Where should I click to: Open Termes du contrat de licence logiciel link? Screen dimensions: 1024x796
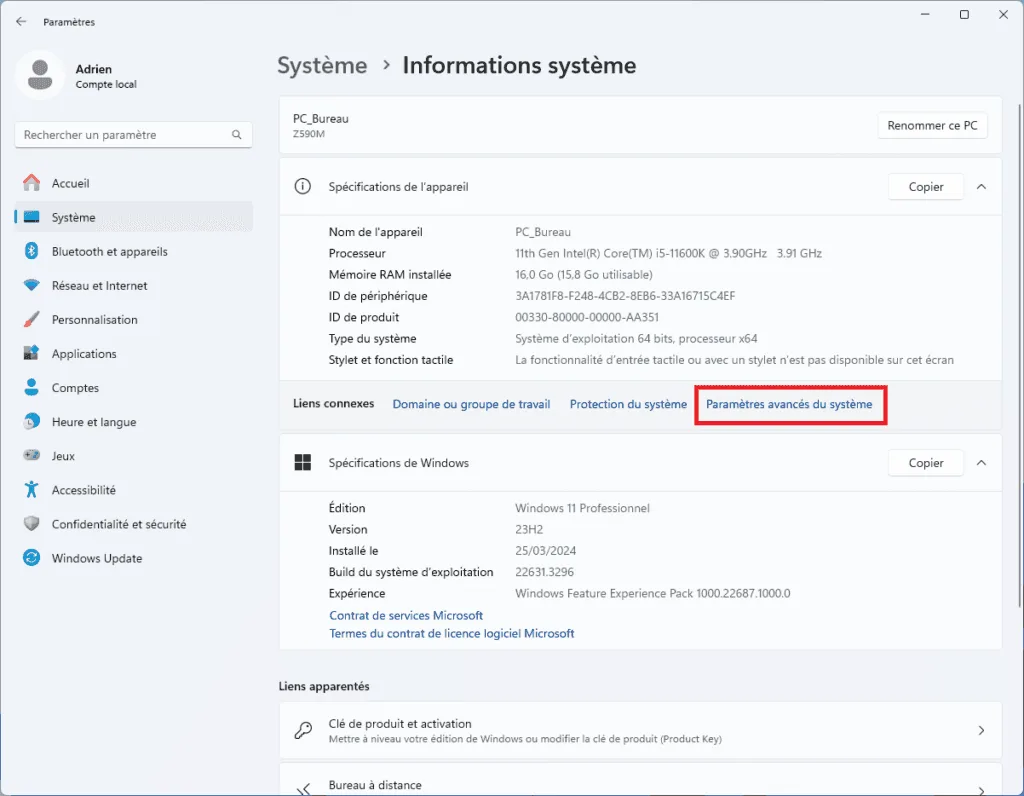[x=451, y=633]
